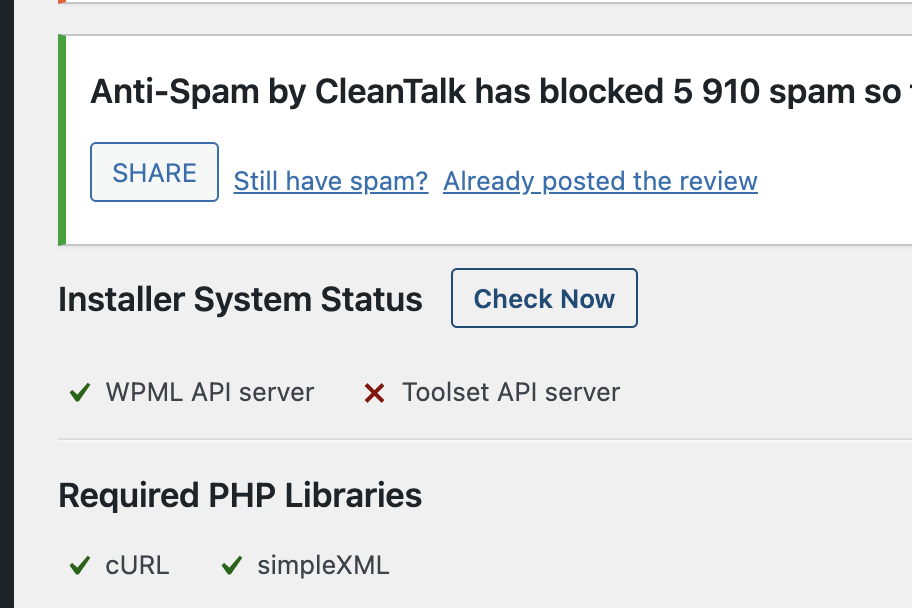Click the green checkmark next to cURL
Screen dimensions: 912x608
tap(80, 566)
